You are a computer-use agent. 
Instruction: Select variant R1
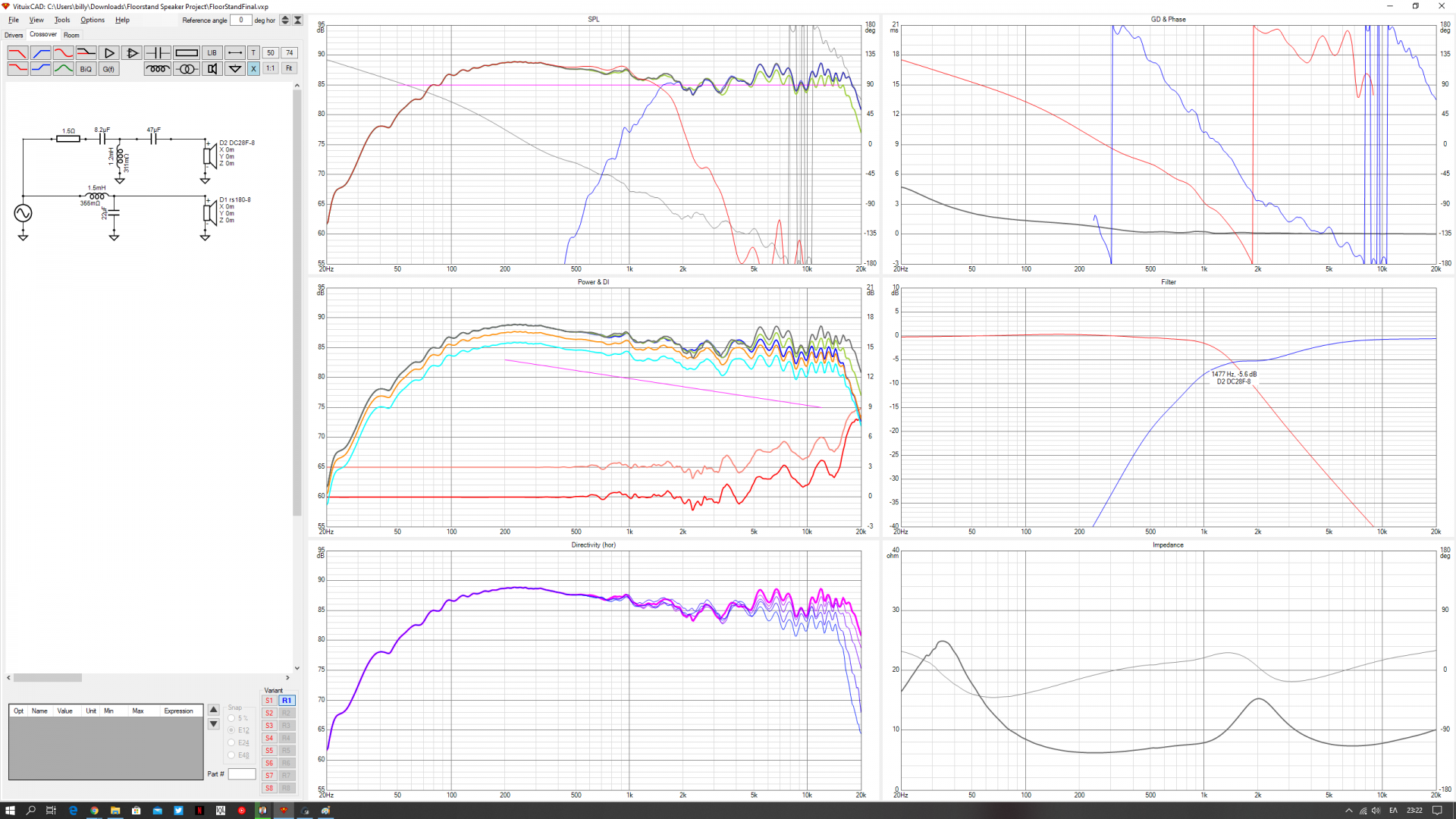click(x=287, y=701)
